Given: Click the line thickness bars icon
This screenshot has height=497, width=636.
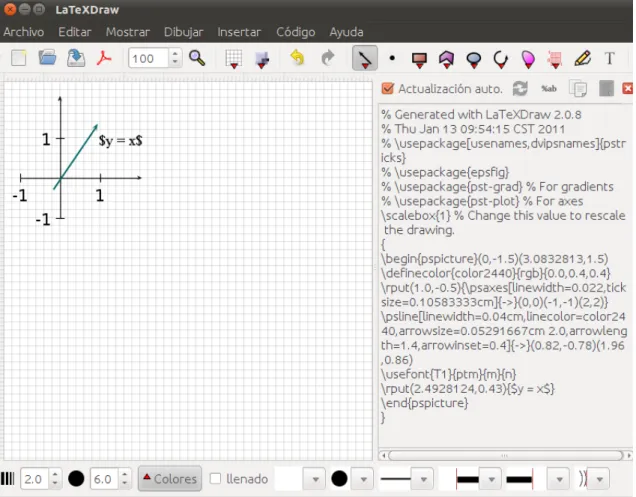Looking at the screenshot, I should click(x=7, y=479).
